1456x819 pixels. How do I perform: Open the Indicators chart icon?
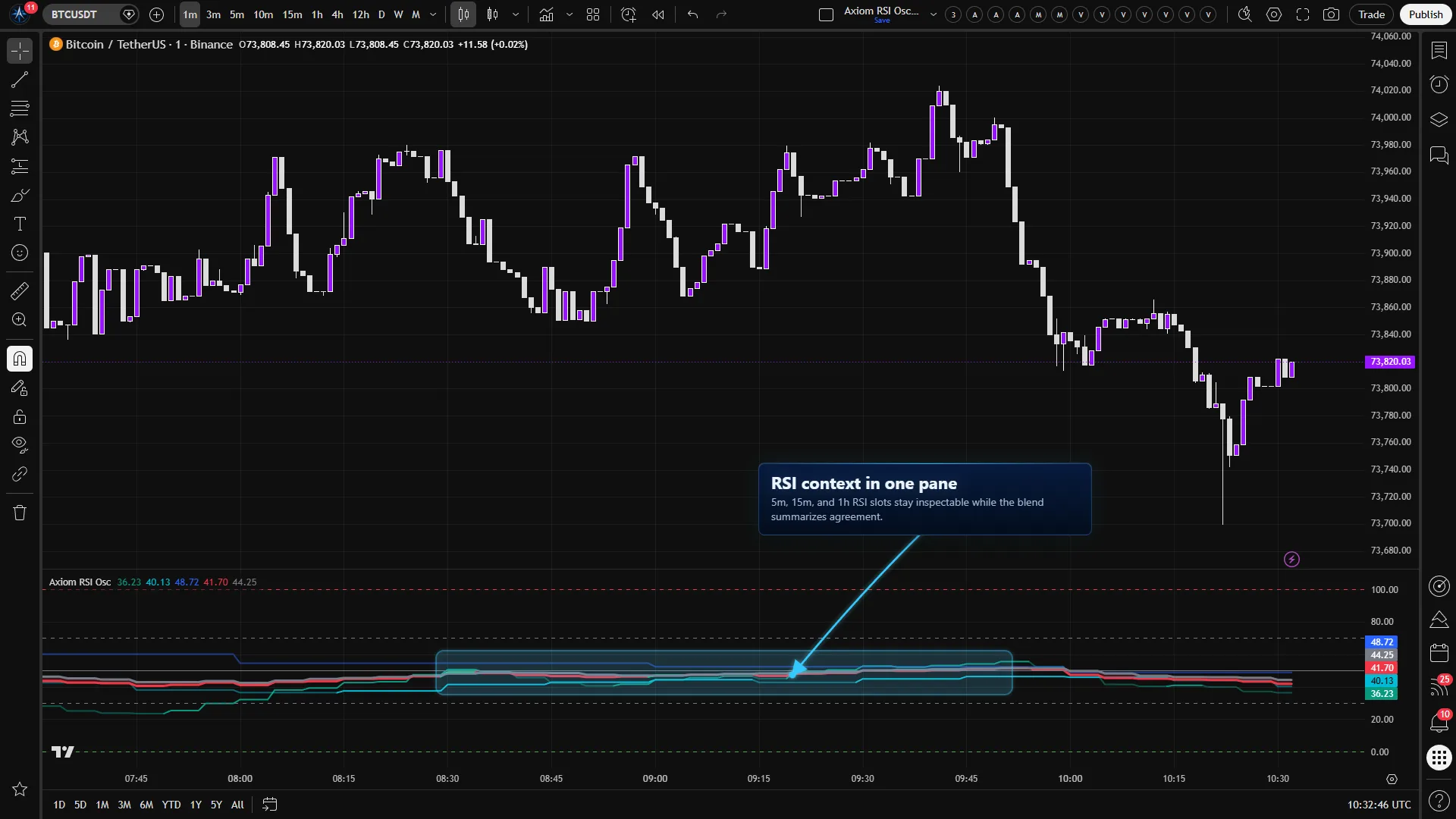pos(546,14)
